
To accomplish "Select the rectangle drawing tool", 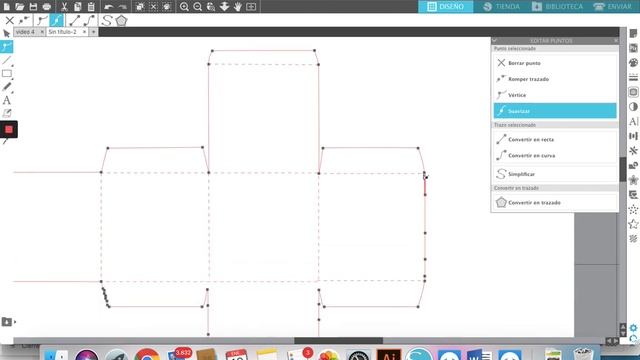I will (x=7, y=74).
